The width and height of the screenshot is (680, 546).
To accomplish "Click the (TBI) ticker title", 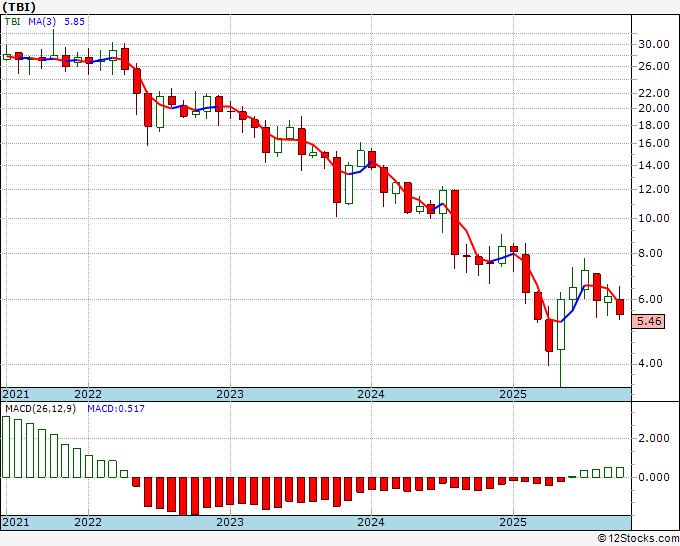I will 18,7.
